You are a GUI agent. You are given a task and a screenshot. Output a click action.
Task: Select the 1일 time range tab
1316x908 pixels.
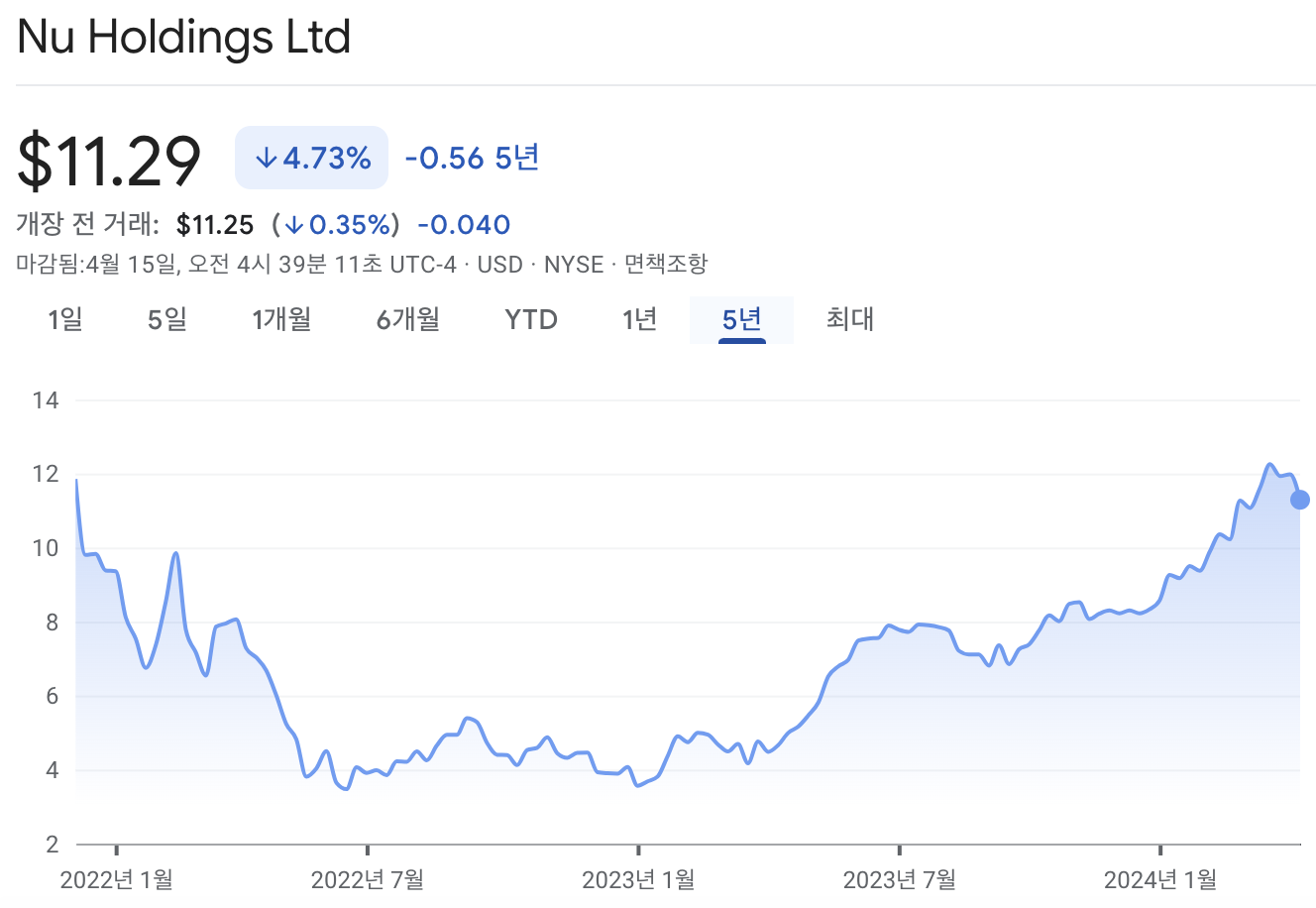(x=65, y=319)
